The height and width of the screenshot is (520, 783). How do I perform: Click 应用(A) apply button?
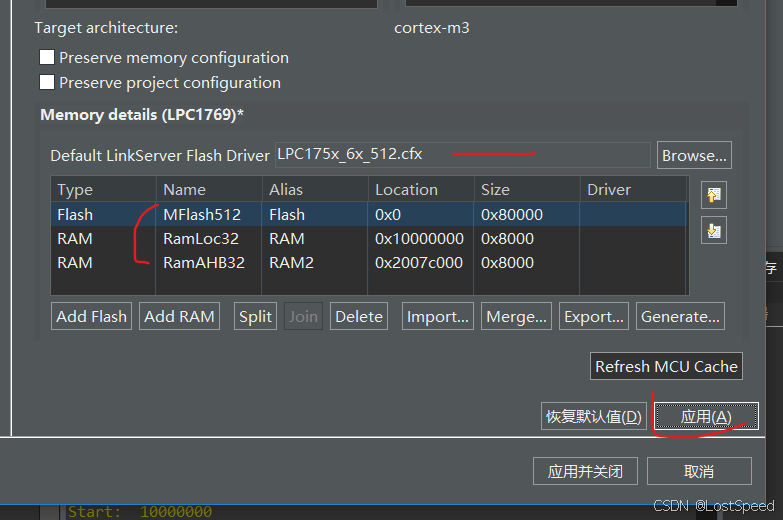(x=707, y=416)
